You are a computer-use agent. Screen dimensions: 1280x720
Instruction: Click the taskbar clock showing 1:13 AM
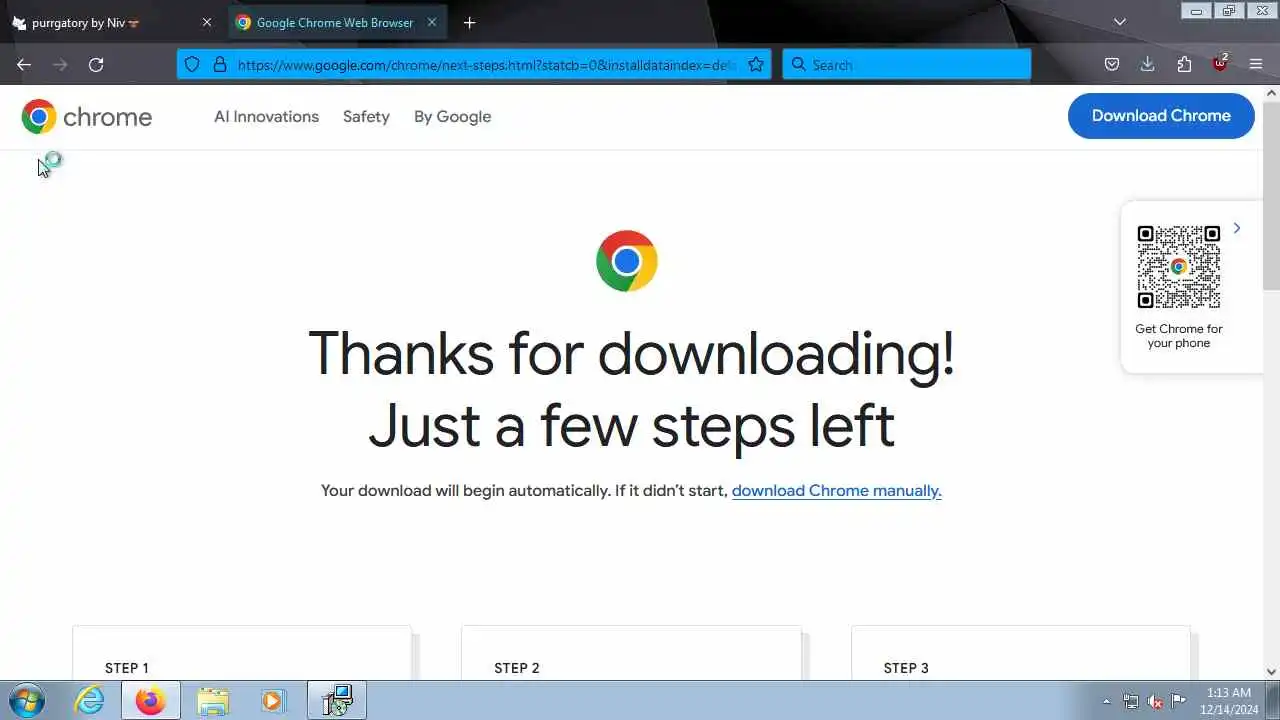1229,701
